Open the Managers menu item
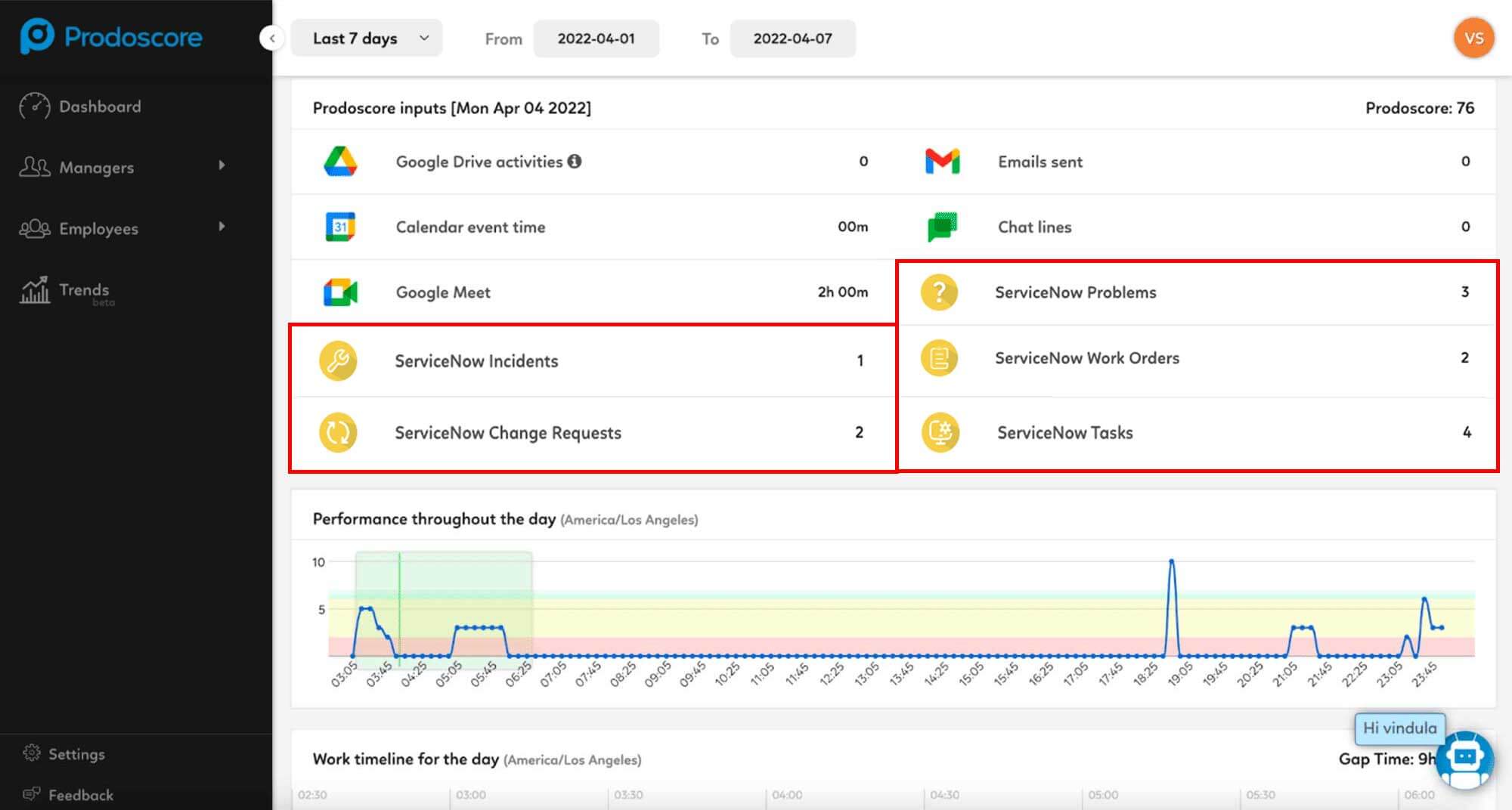Image resolution: width=1512 pixels, height=810 pixels. pos(97,168)
